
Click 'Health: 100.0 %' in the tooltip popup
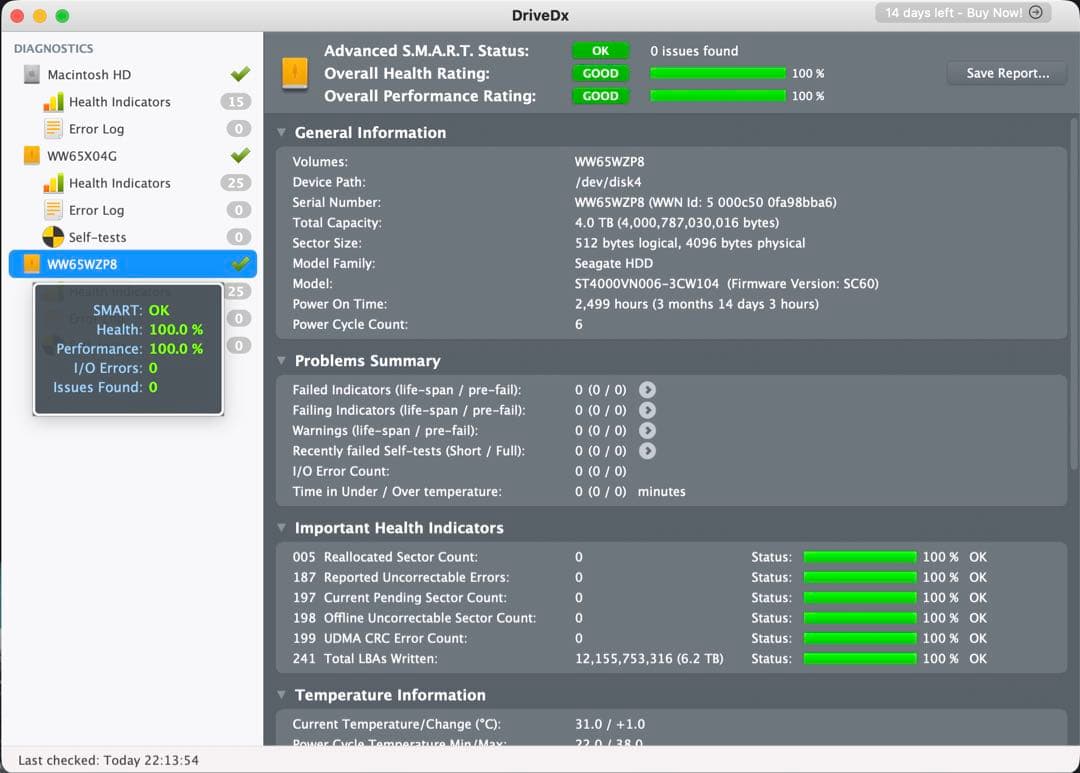(149, 329)
